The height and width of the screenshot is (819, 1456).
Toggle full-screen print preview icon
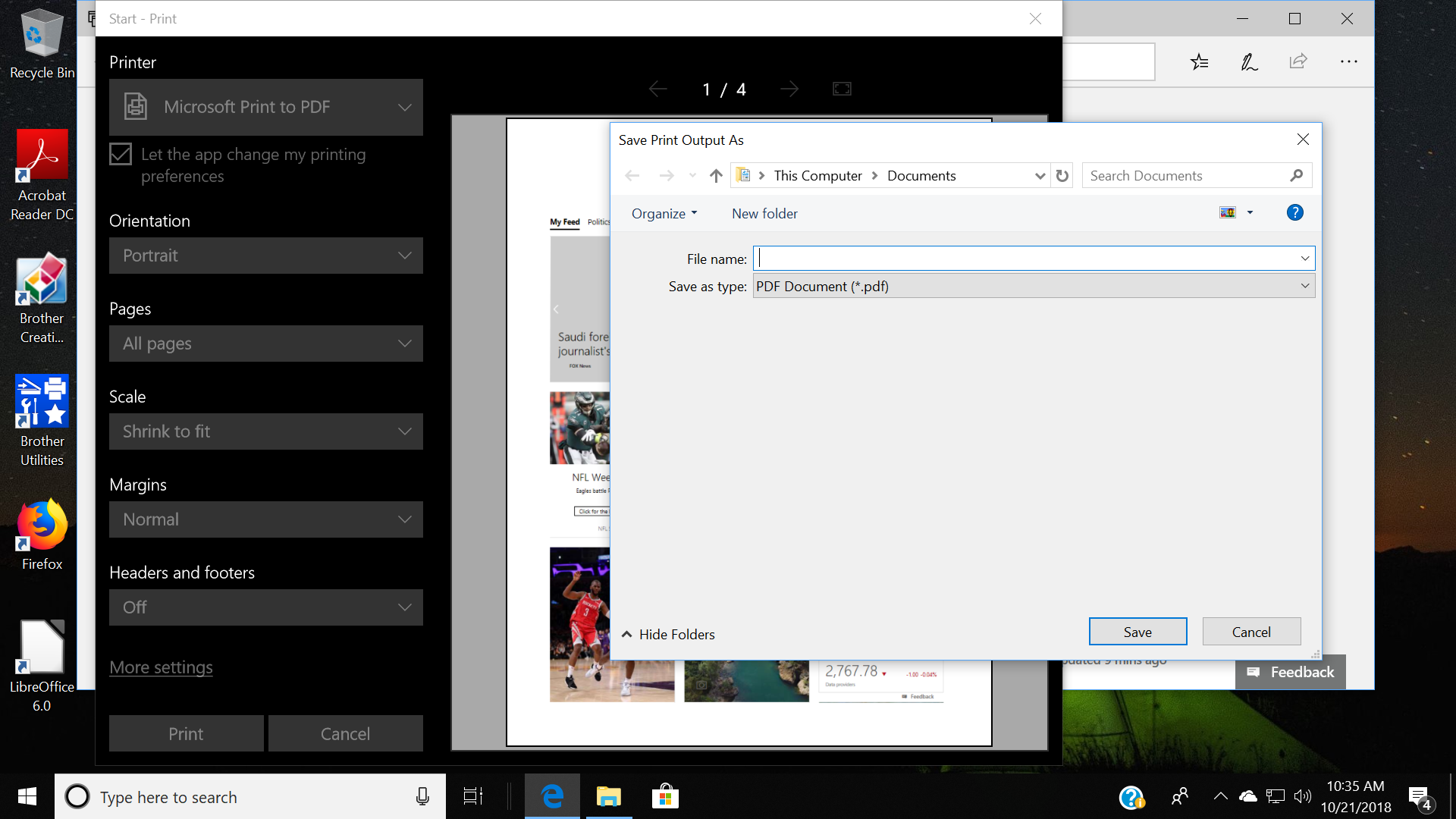[842, 89]
